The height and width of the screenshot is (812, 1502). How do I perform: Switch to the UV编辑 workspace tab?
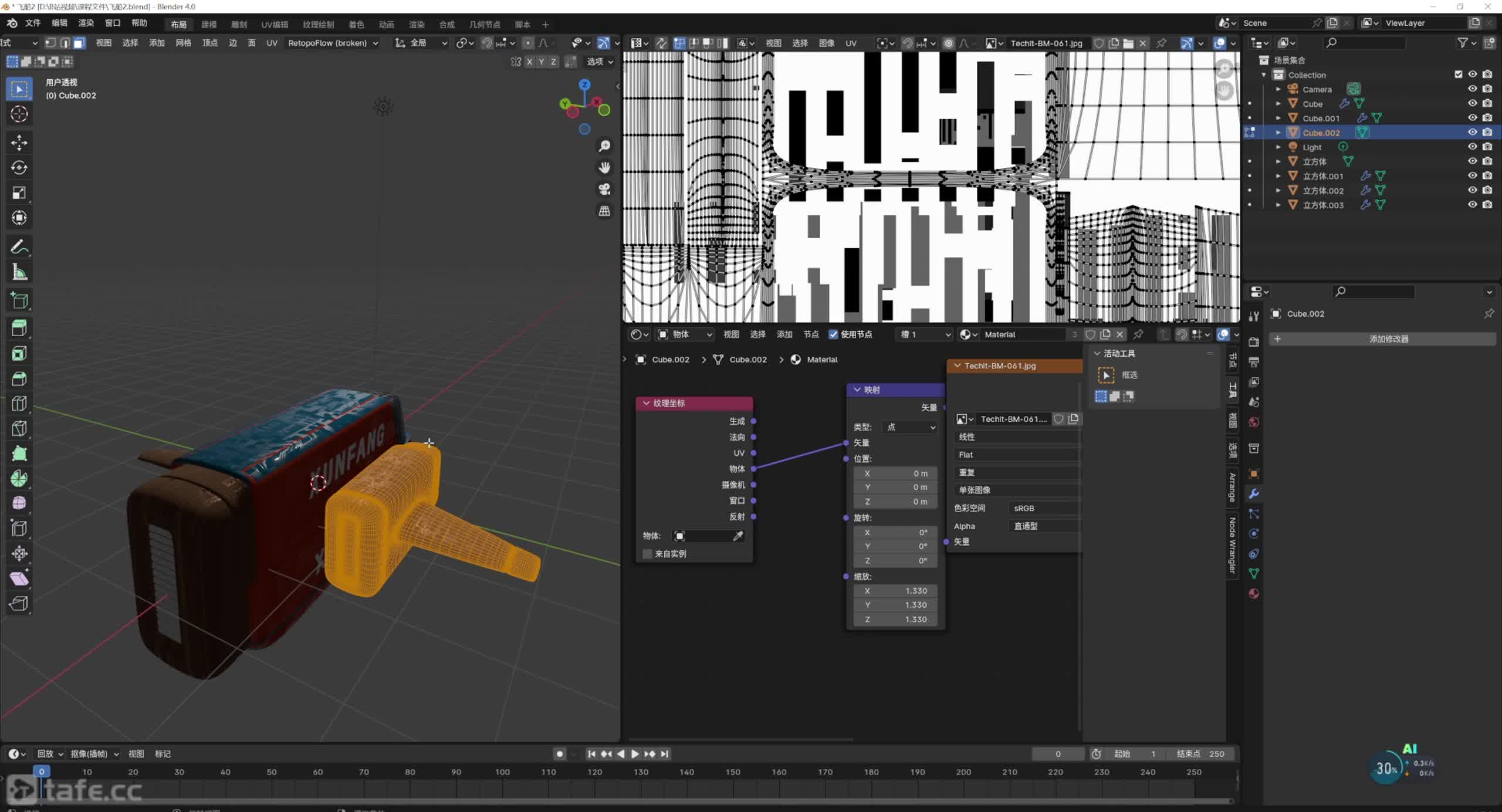pyautogui.click(x=275, y=25)
